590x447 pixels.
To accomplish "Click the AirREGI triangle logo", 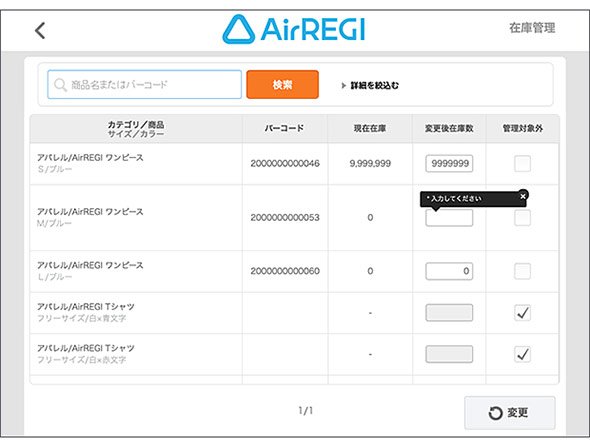I will [x=239, y=29].
